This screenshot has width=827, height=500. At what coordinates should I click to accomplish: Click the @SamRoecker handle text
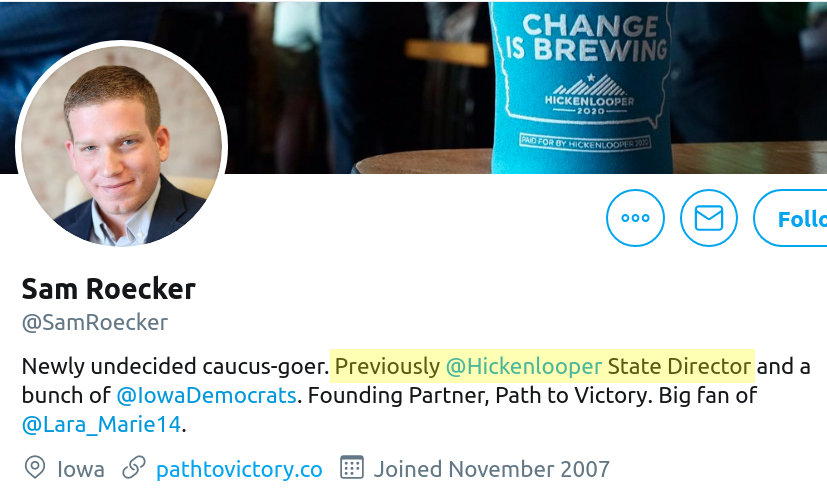[95, 323]
